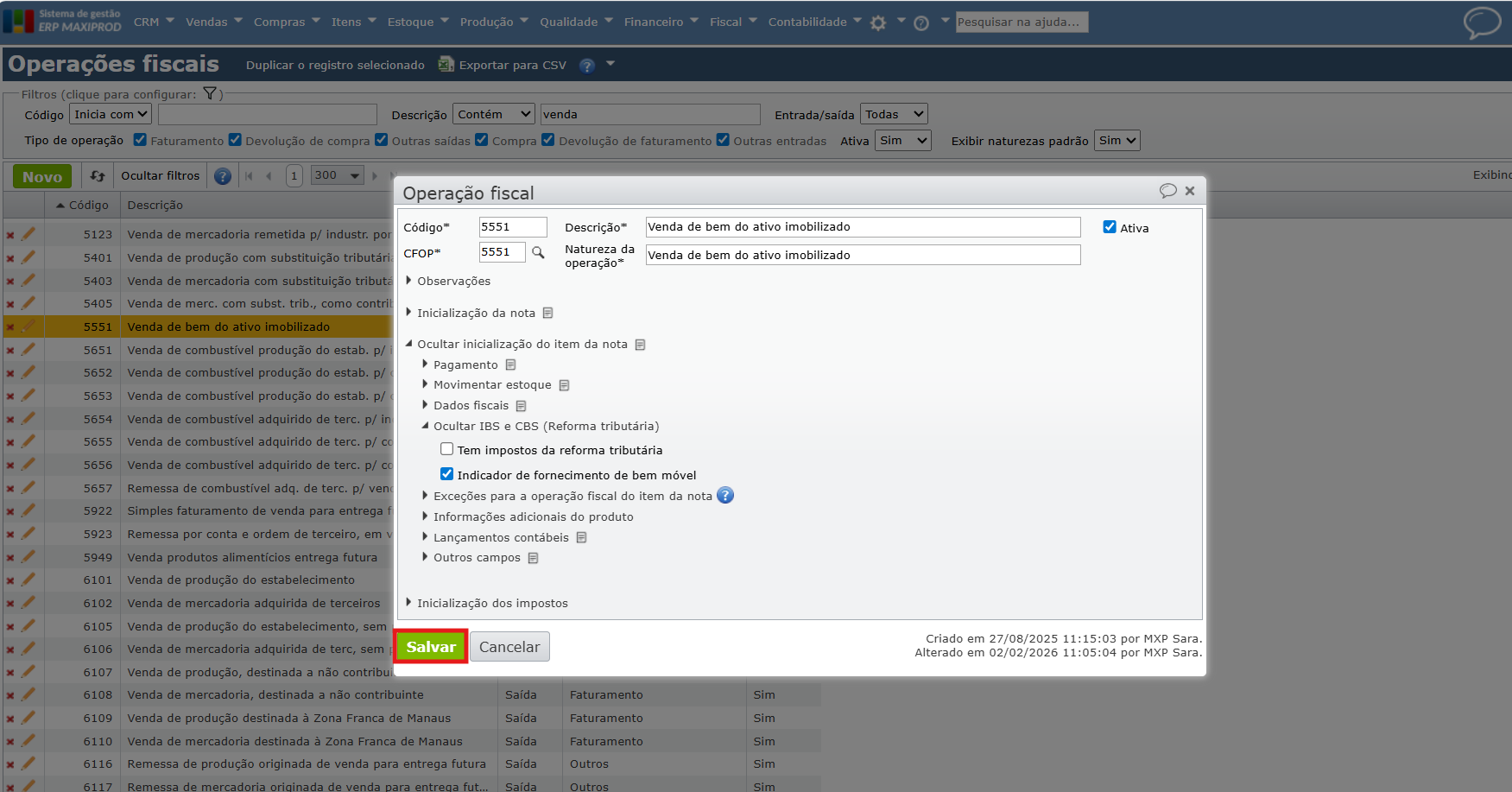Image resolution: width=1512 pixels, height=792 pixels.
Task: Click the Pesquisar na ajuda search field
Action: click(1022, 22)
